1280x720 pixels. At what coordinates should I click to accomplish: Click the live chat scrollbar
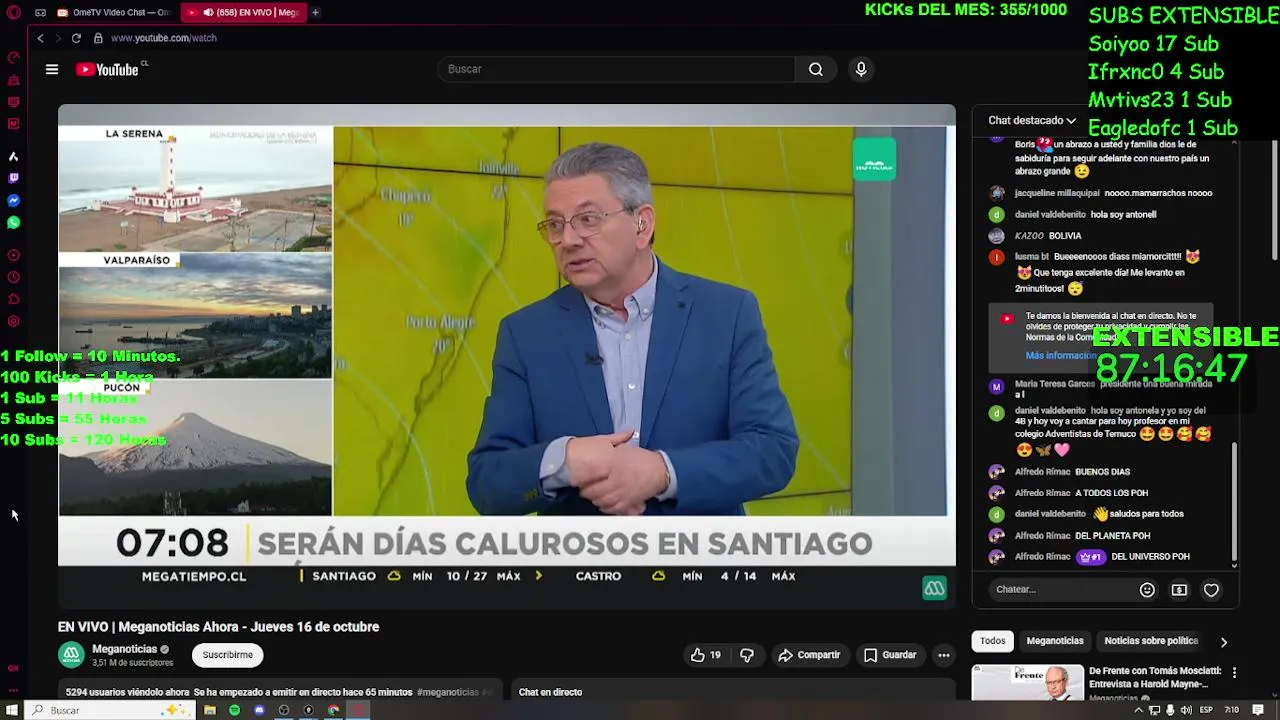(1234, 504)
